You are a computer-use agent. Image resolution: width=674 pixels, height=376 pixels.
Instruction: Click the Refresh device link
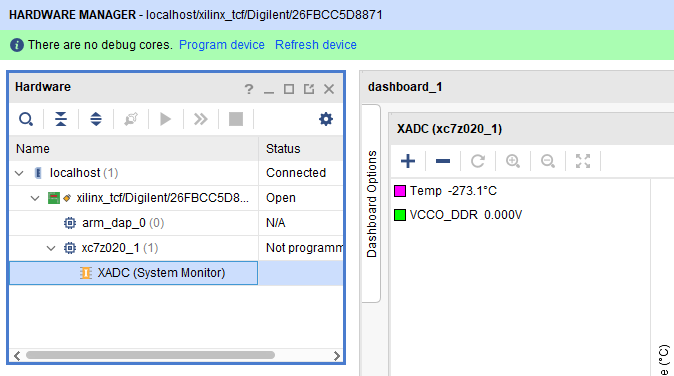316,45
